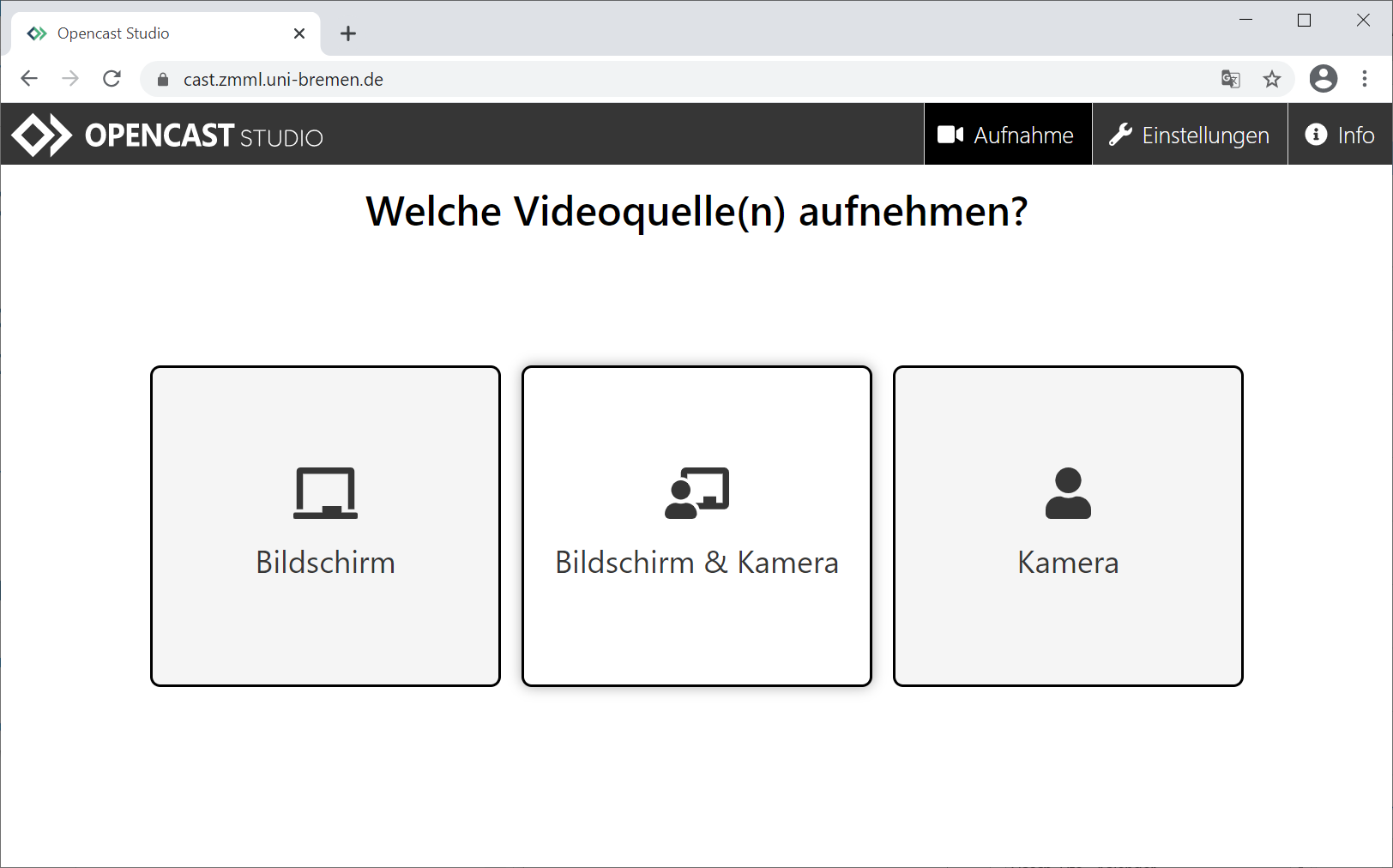
Task: Open the Chrome three-dot menu
Action: (1365, 79)
